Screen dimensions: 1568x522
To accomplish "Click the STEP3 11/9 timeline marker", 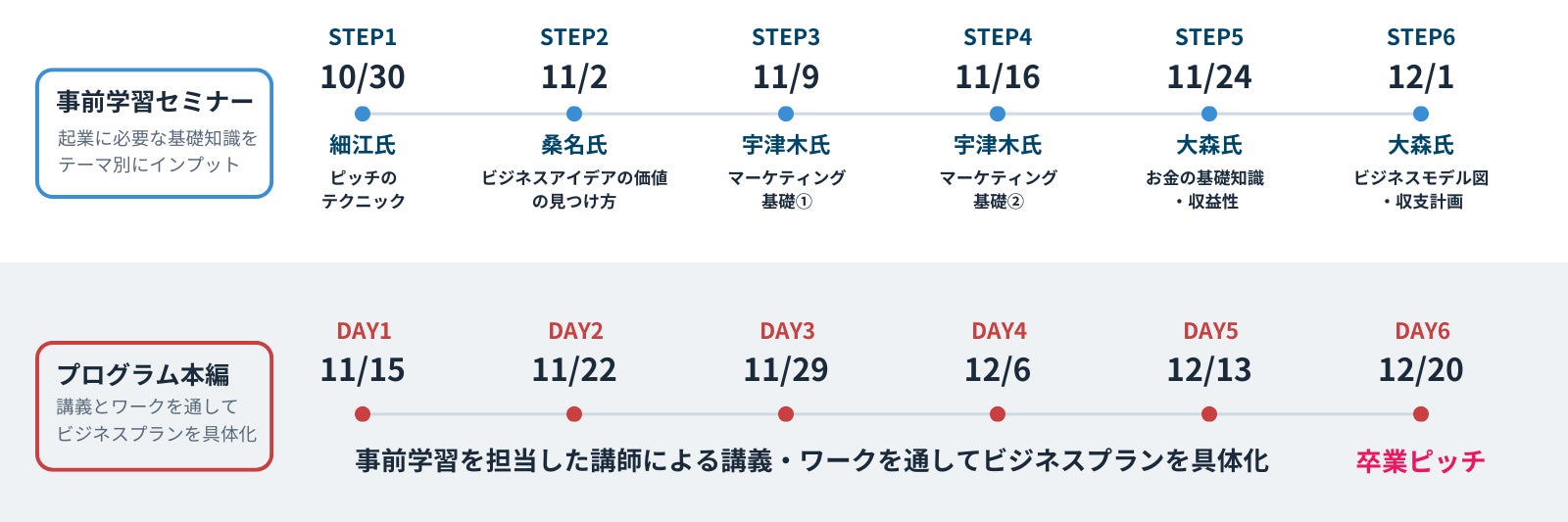I will coord(786,114).
